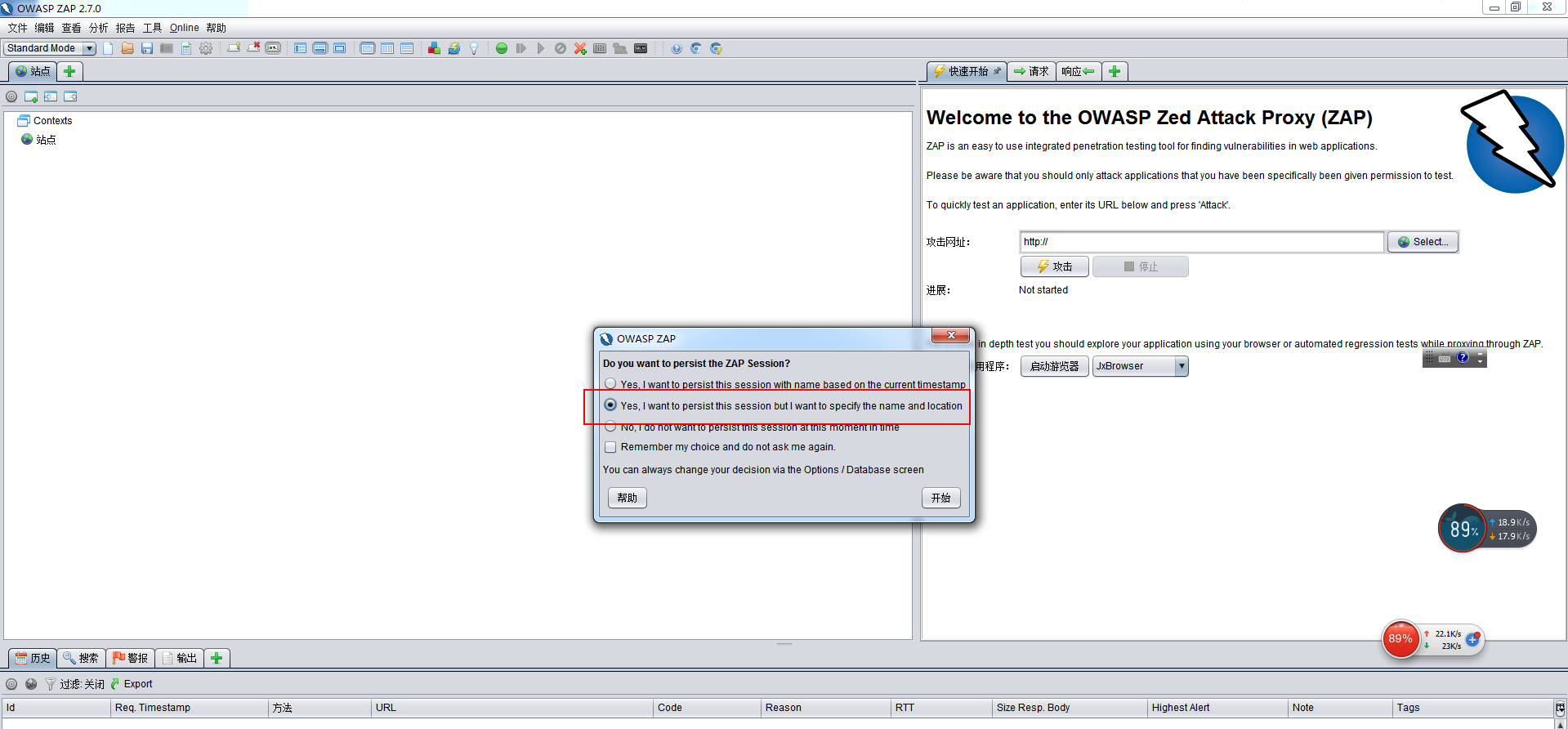This screenshot has width=1568, height=729.
Task: Click the attack URL input field
Action: (1201, 242)
